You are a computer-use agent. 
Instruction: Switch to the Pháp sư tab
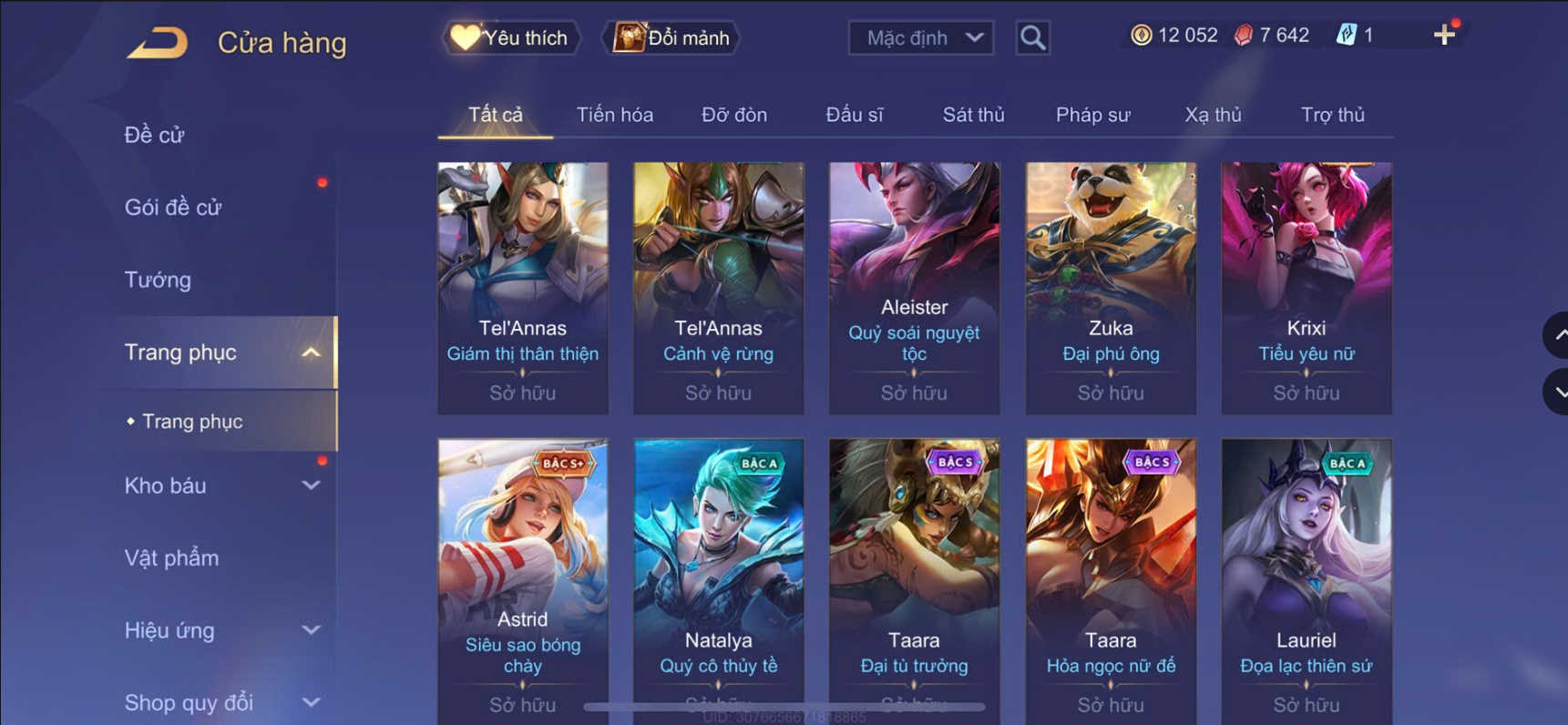coord(1092,115)
